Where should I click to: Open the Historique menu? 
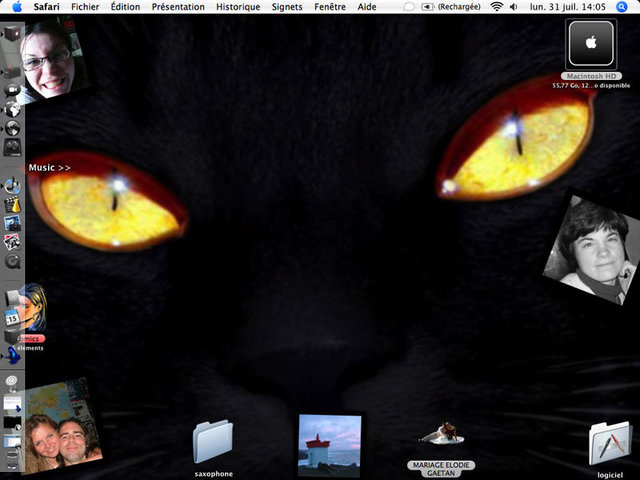coord(238,6)
